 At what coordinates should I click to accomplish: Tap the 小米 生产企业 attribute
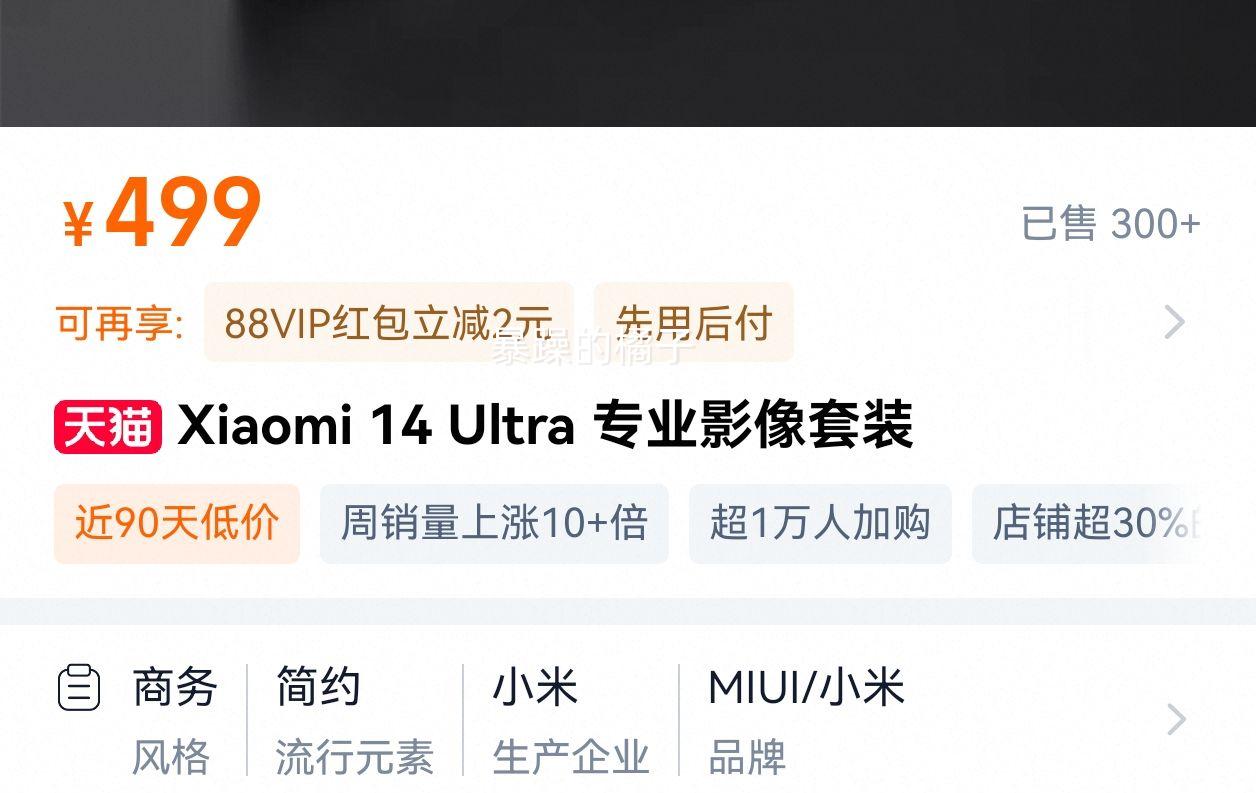click(x=570, y=721)
